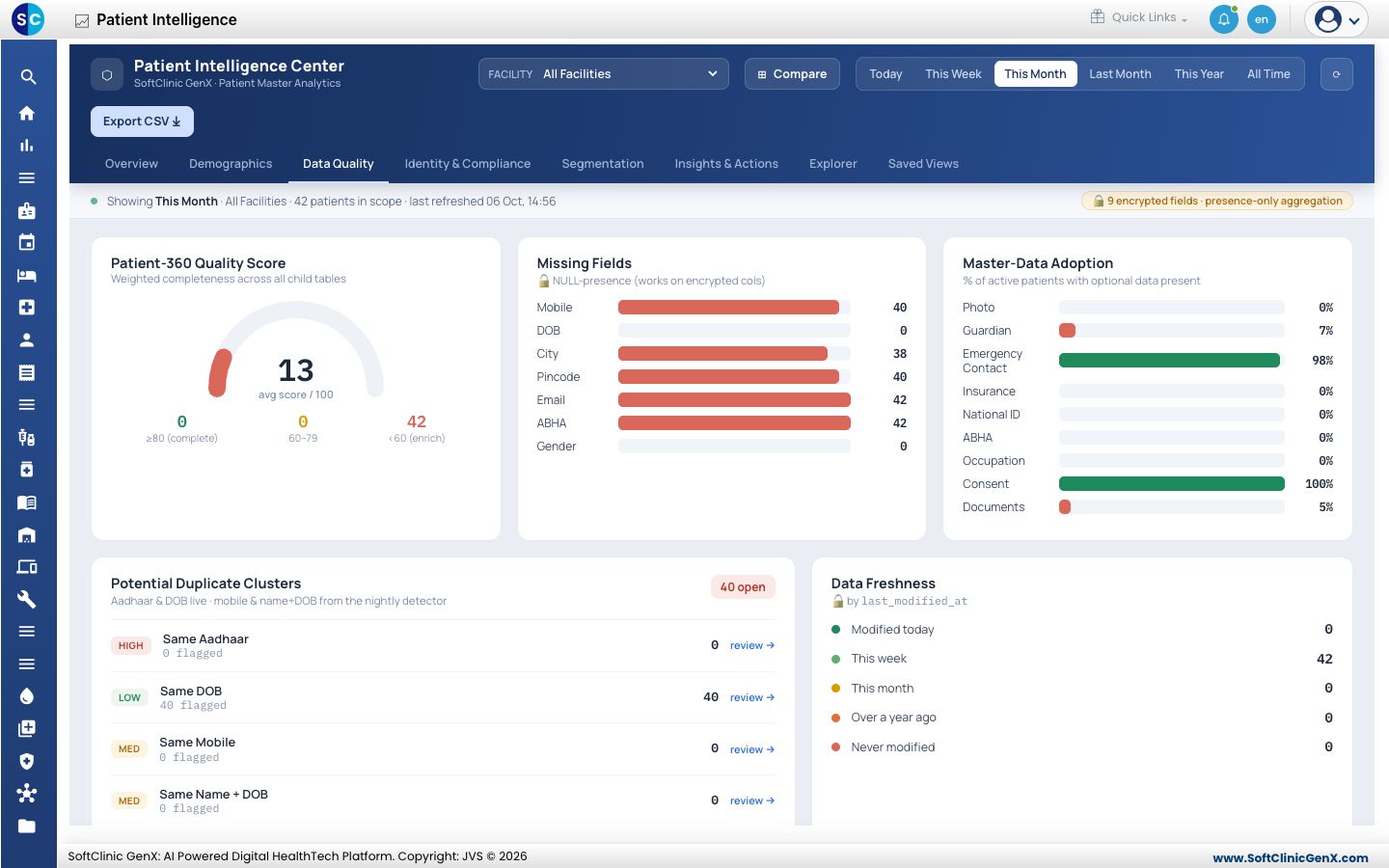The image size is (1389, 868).
Task: Open the All Facilities dropdown
Action: 604,74
